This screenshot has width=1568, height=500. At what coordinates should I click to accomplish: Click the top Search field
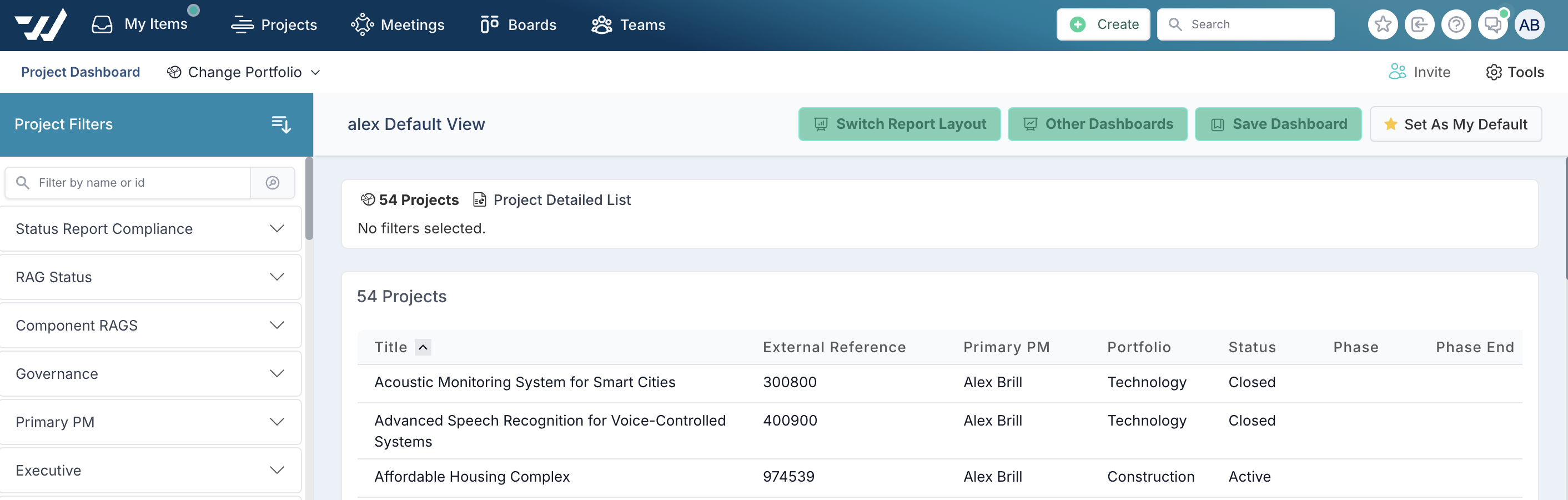1245,24
